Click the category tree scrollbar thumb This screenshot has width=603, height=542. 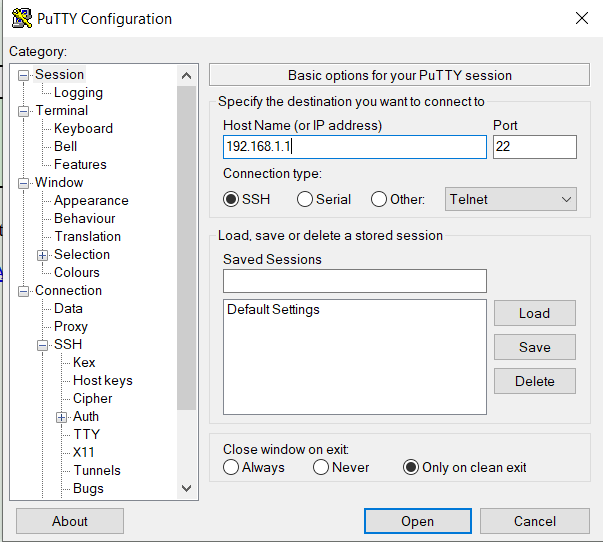click(187, 248)
